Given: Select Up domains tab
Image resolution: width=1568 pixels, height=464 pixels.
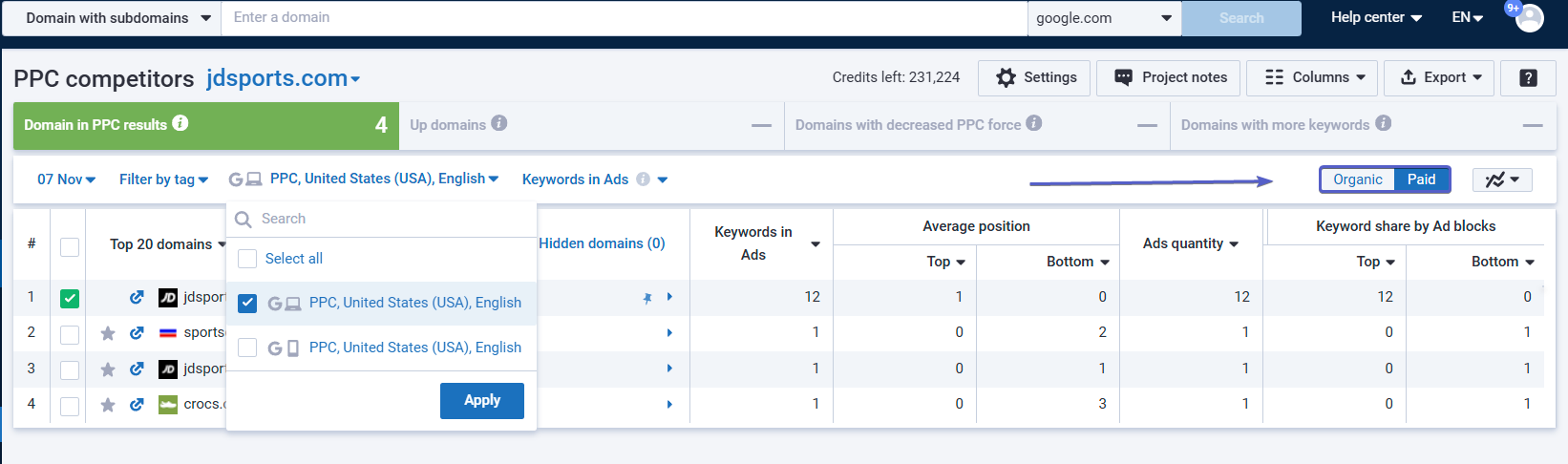Looking at the screenshot, I should point(592,125).
